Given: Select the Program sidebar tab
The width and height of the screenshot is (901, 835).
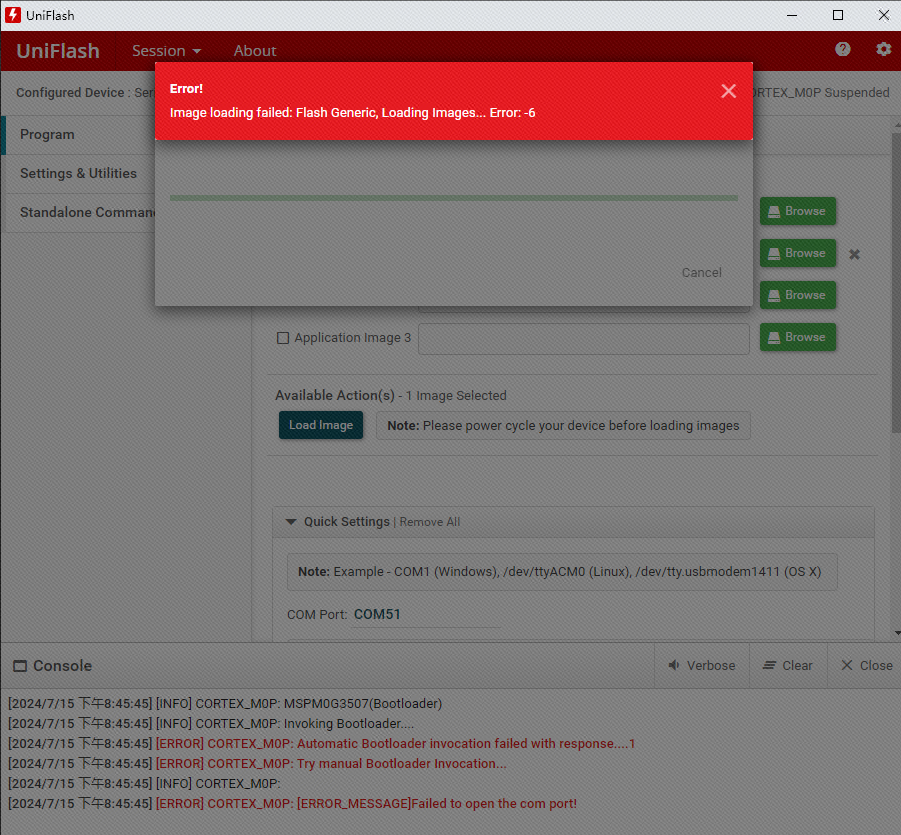Looking at the screenshot, I should coord(78,134).
